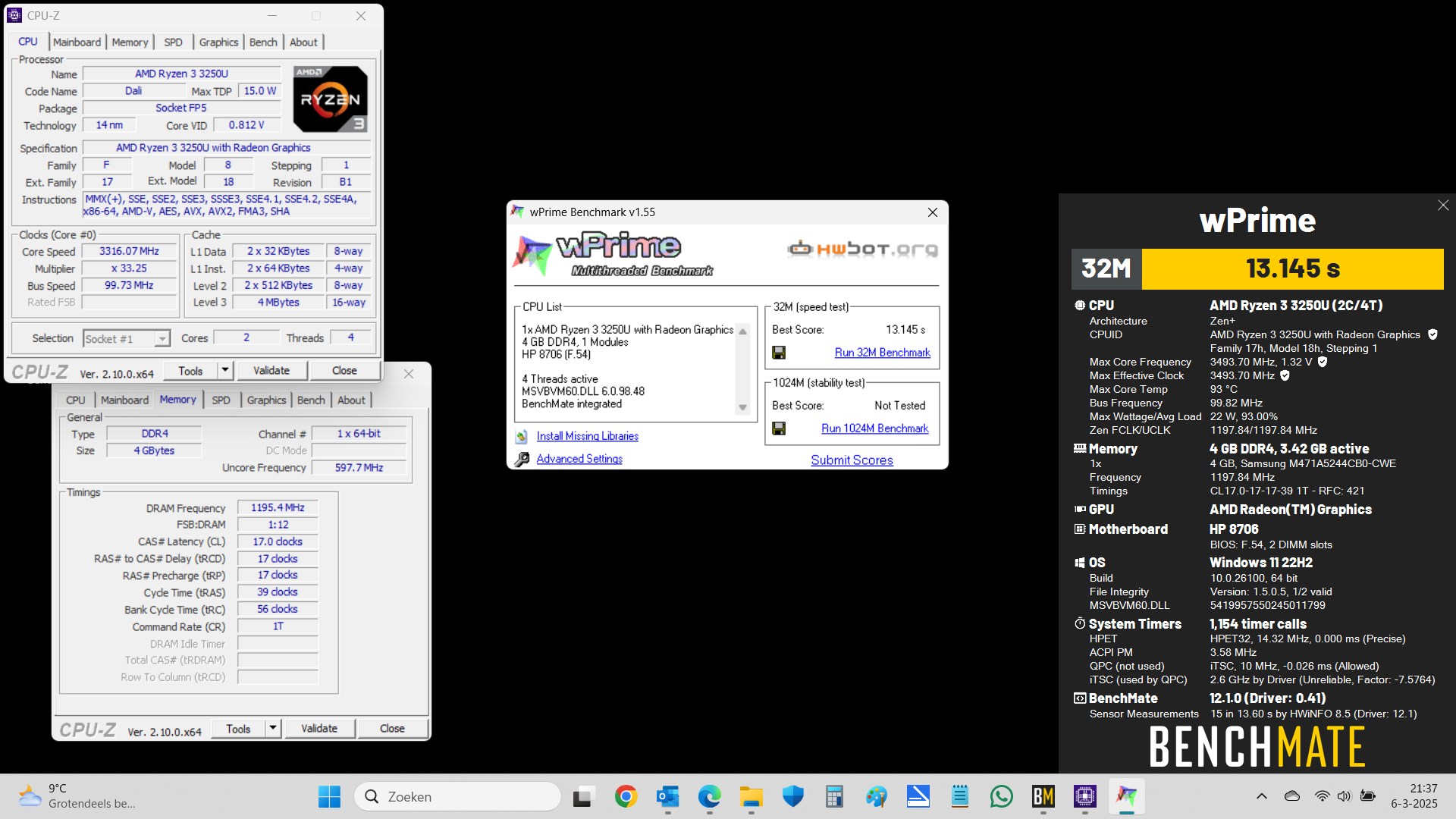
Task: Click Run 32M Benchmark link
Action: (882, 353)
